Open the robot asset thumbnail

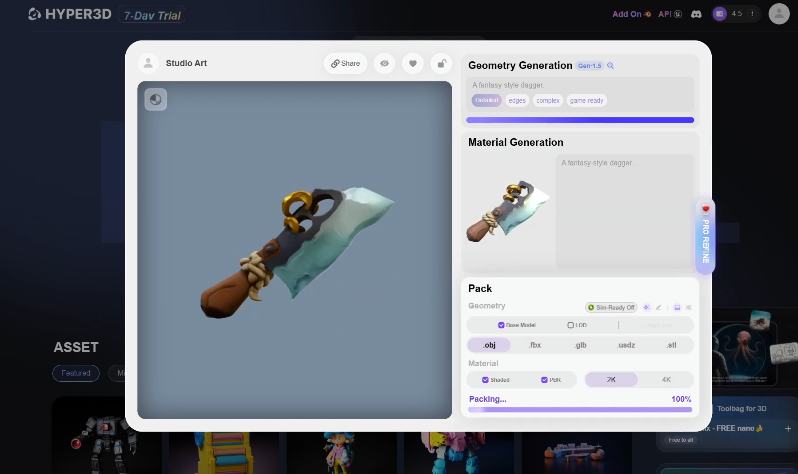106,436
